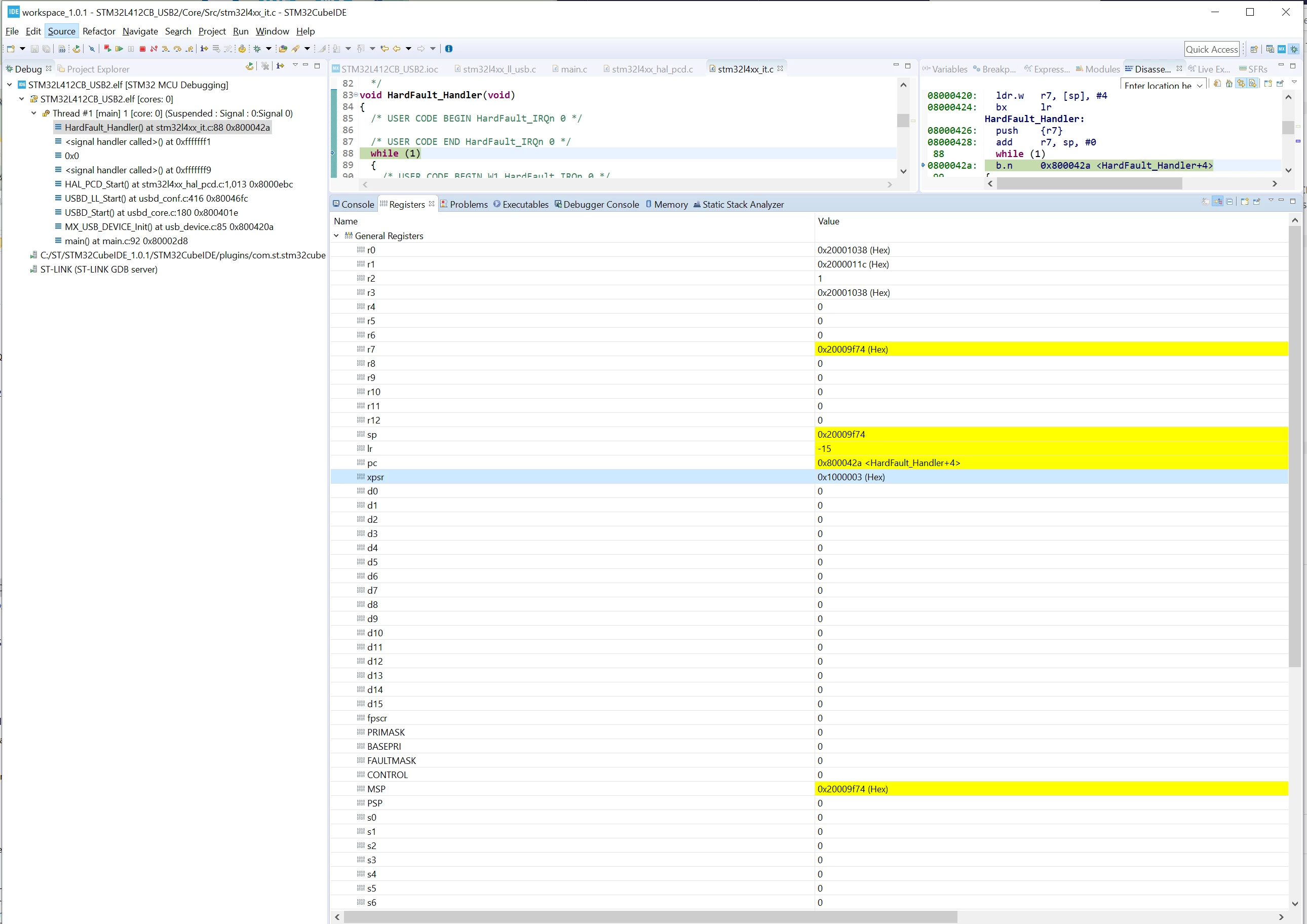This screenshot has width=1307, height=924.
Task: Click the New file toolbar icon
Action: (10, 49)
